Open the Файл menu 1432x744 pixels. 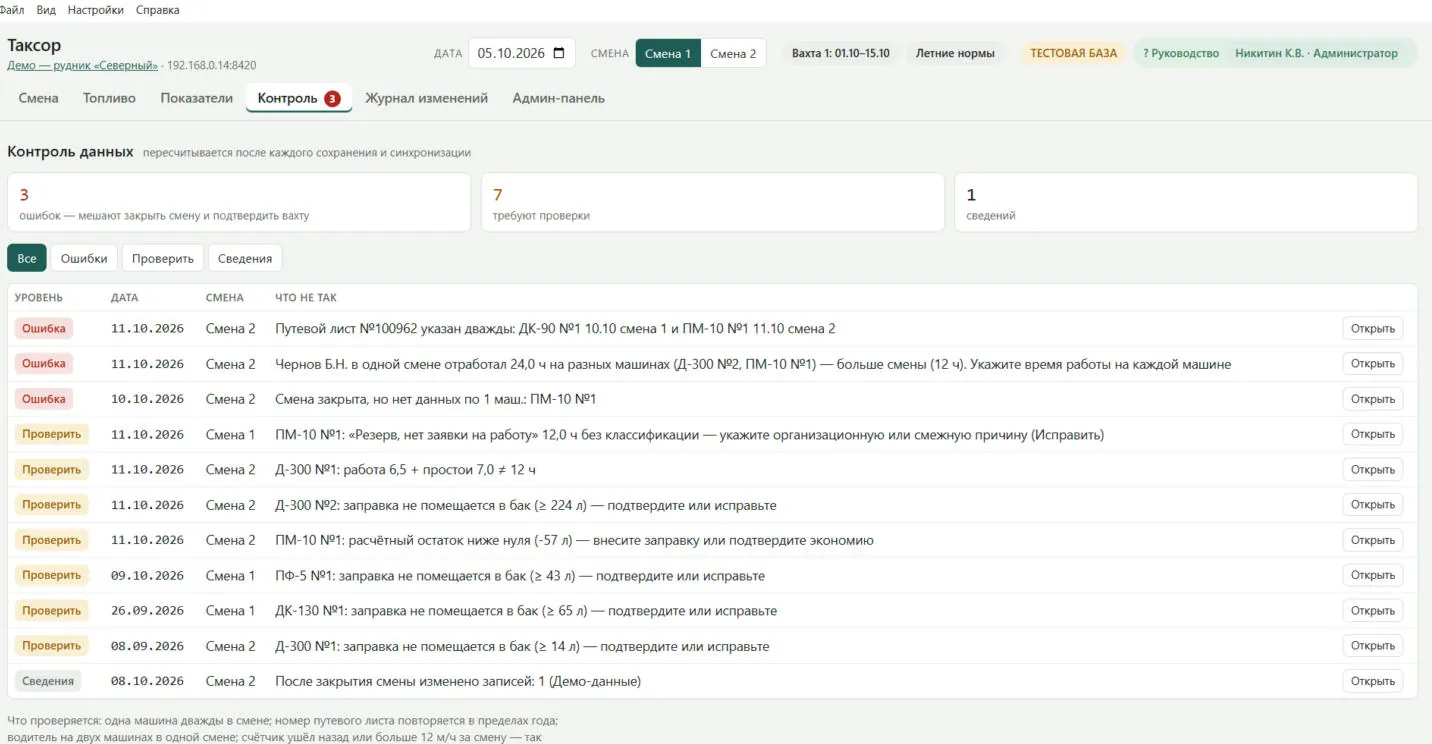[x=11, y=10]
